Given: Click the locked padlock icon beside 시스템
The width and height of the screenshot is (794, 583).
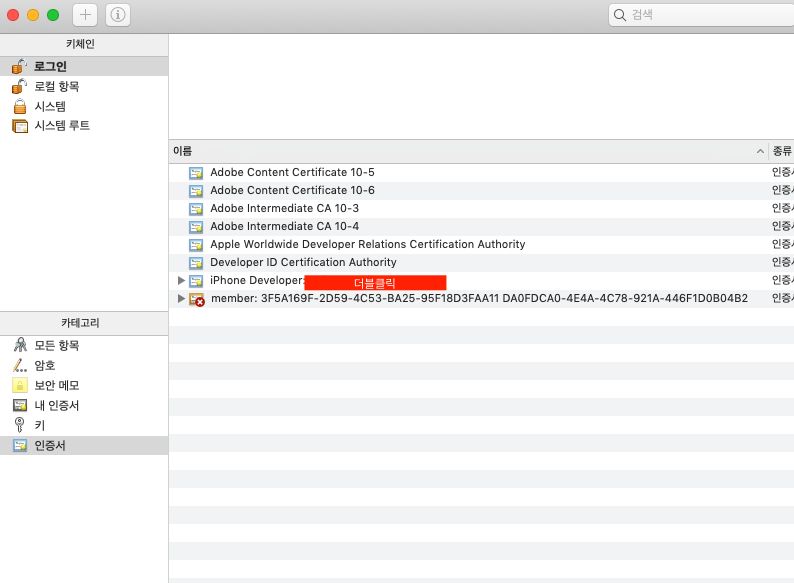Looking at the screenshot, I should pos(20,106).
